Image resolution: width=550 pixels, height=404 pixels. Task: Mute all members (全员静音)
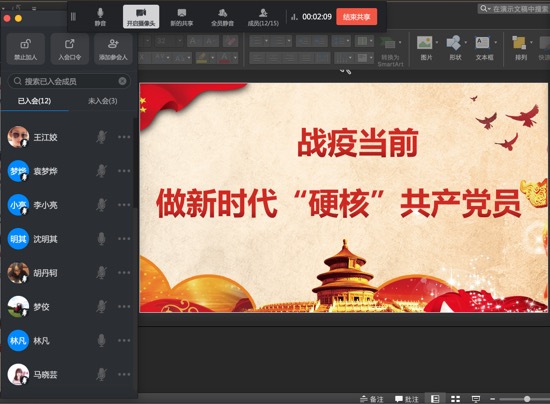point(222,17)
